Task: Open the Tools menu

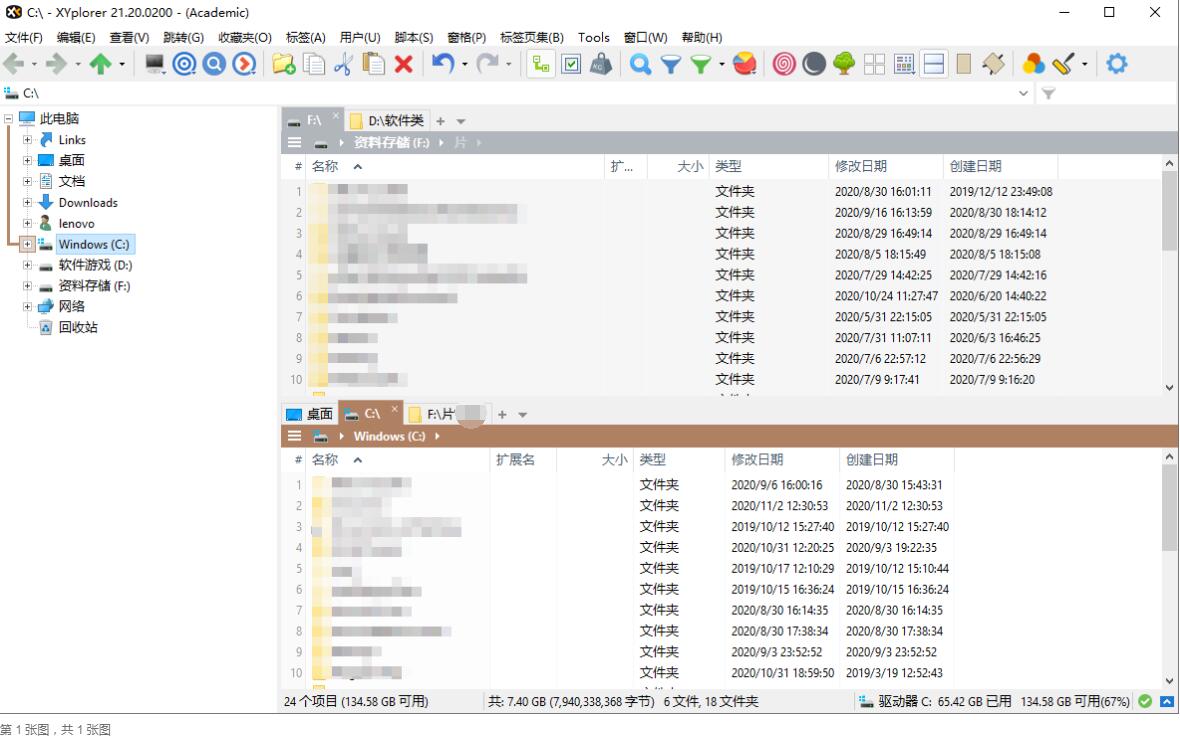Action: tap(594, 37)
